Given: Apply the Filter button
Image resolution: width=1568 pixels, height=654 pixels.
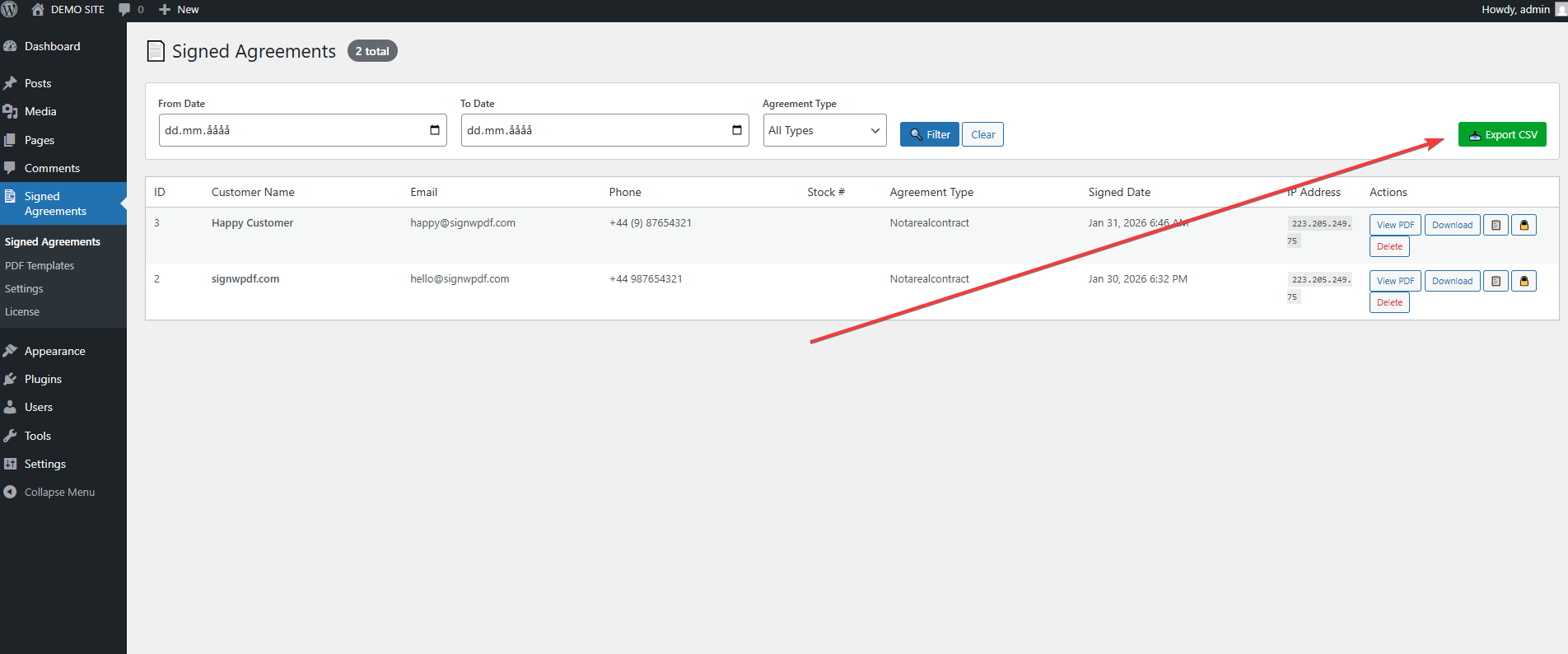Looking at the screenshot, I should [x=929, y=134].
